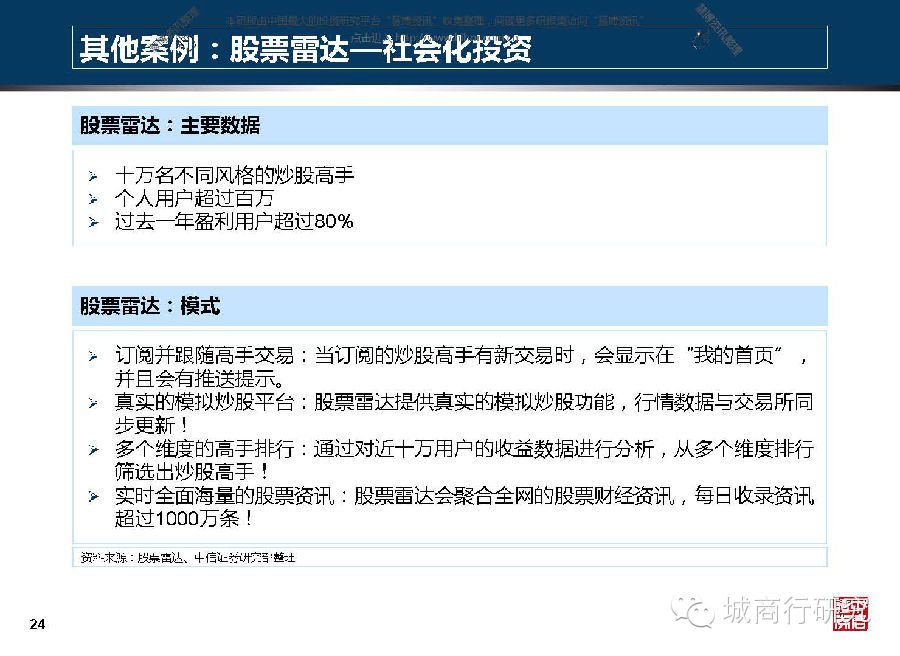900x656 pixels.
Task: Click the line 十万名不同风格的炒股高手
Action: point(234,175)
